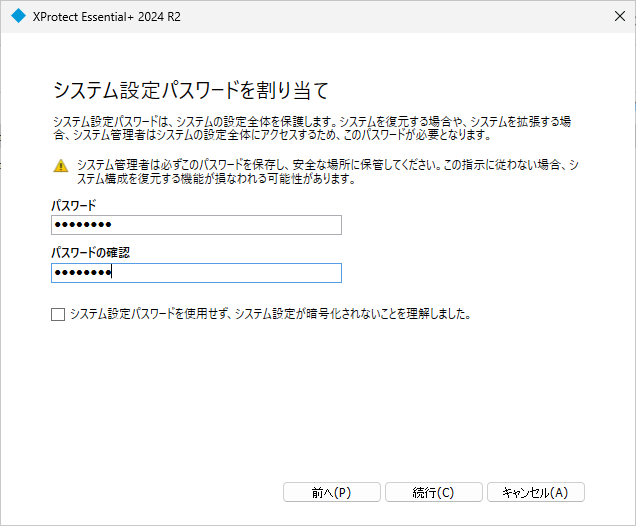
Task: Tick the no-system-password acknowledgement checkbox
Action: (58, 314)
